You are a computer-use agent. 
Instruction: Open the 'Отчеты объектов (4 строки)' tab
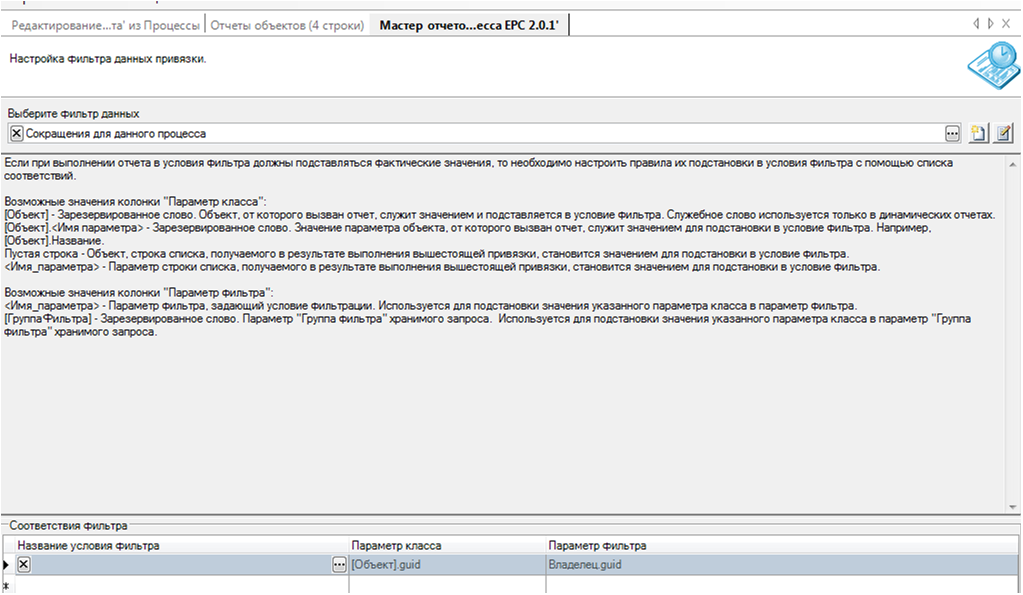pyautogui.click(x=286, y=24)
